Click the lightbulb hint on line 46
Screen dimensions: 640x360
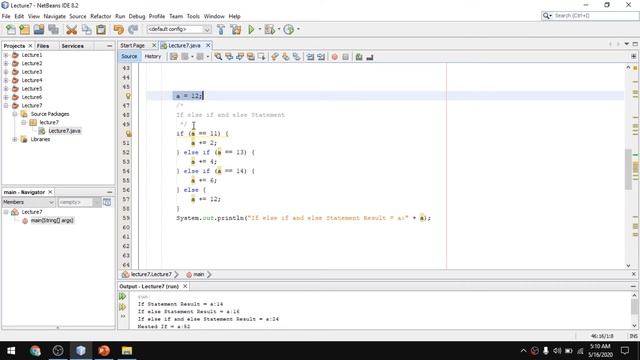tap(128, 96)
